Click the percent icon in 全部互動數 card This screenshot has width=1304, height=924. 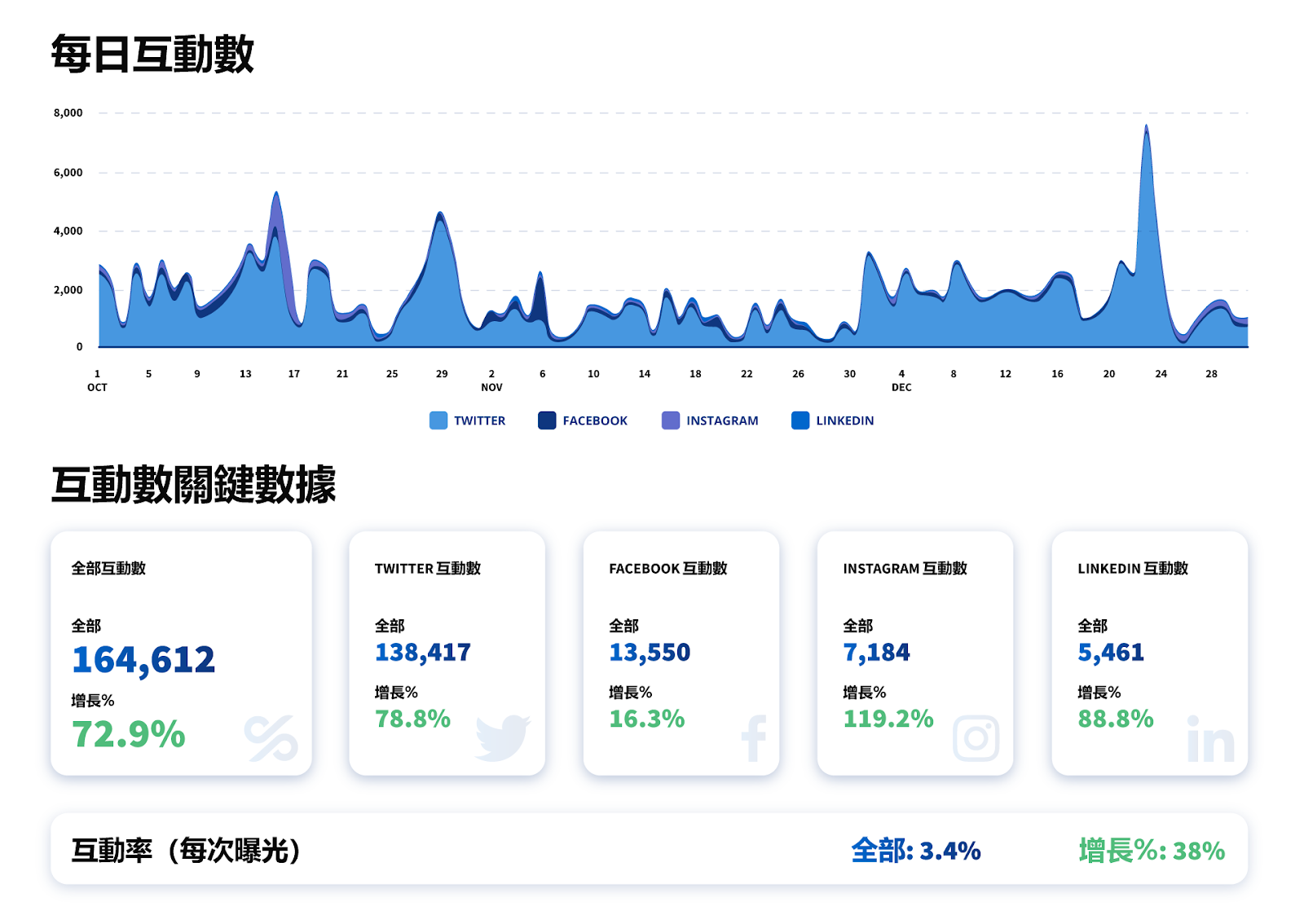[x=271, y=738]
